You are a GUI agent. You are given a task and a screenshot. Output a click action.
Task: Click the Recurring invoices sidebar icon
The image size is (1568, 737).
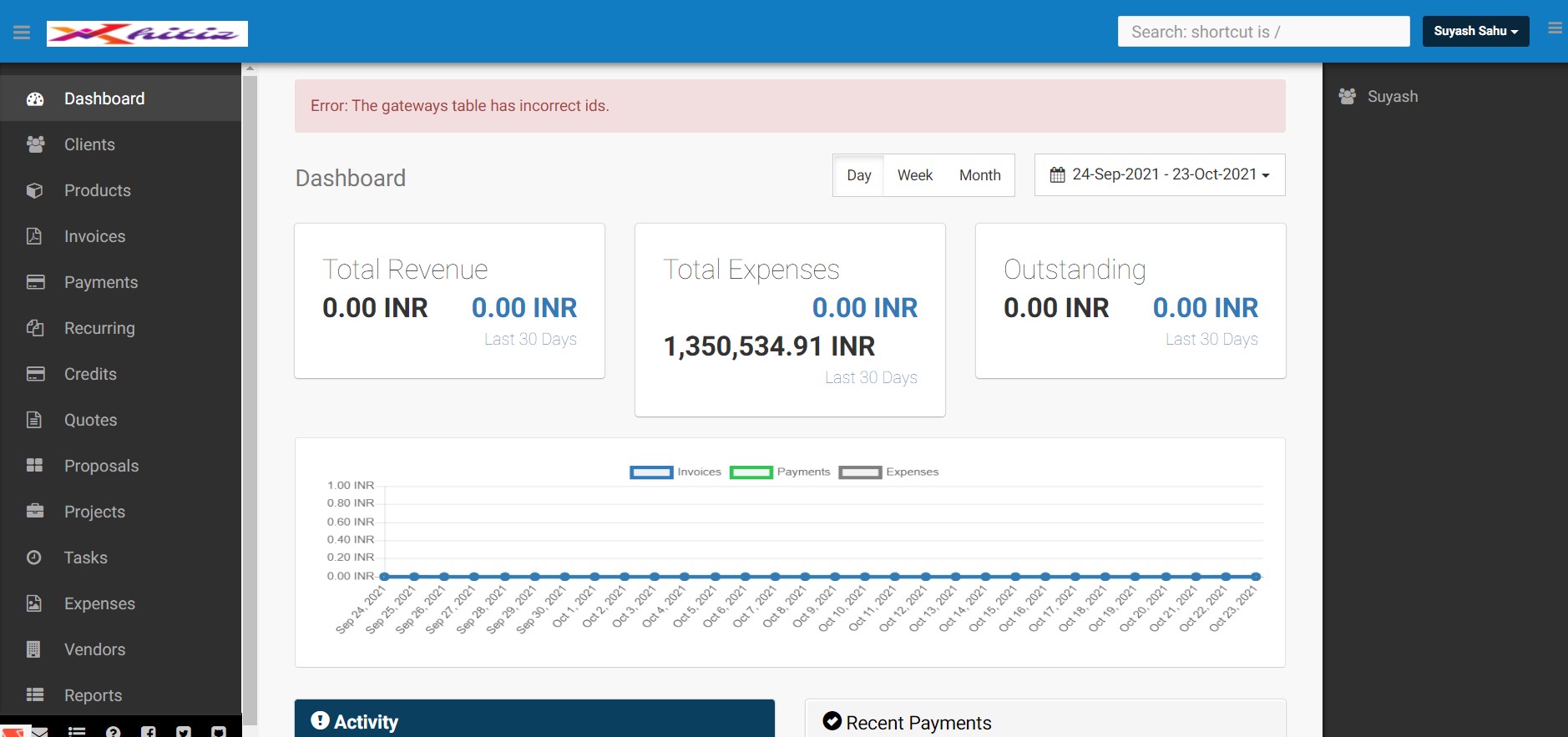[35, 328]
